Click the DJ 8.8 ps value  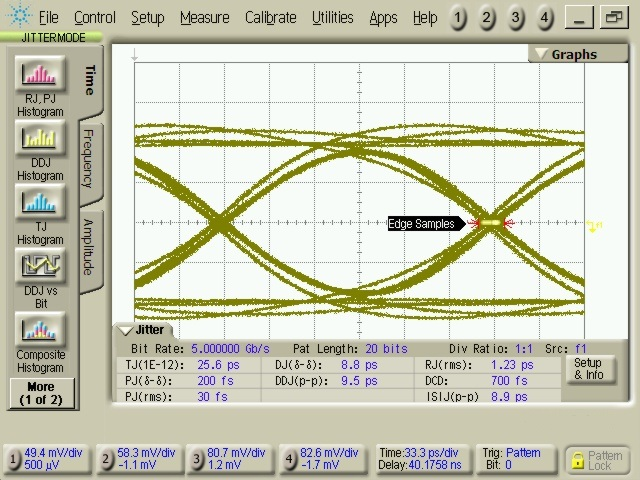(359, 365)
